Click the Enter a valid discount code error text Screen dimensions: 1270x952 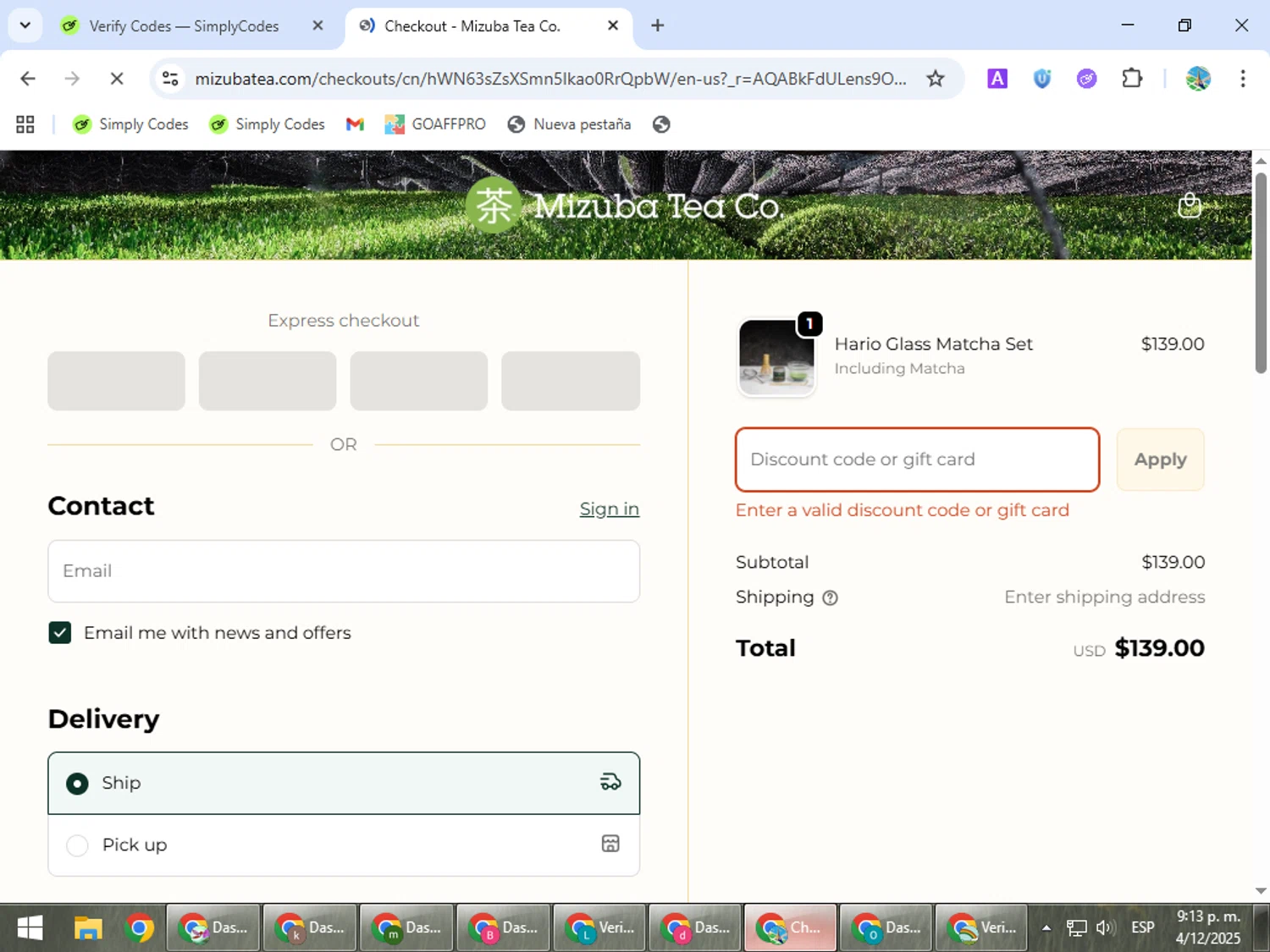902,510
